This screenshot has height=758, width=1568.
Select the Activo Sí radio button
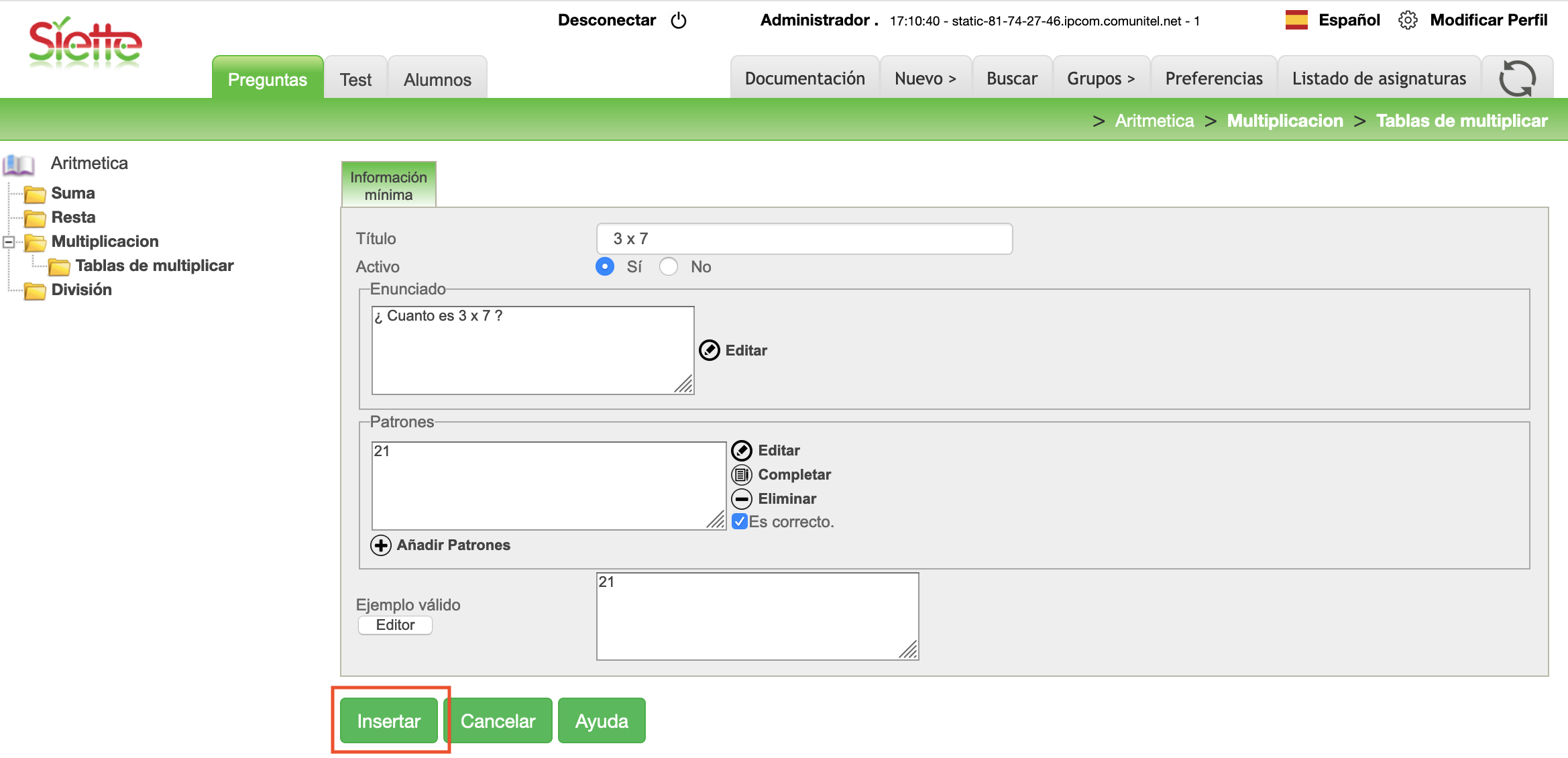605,266
